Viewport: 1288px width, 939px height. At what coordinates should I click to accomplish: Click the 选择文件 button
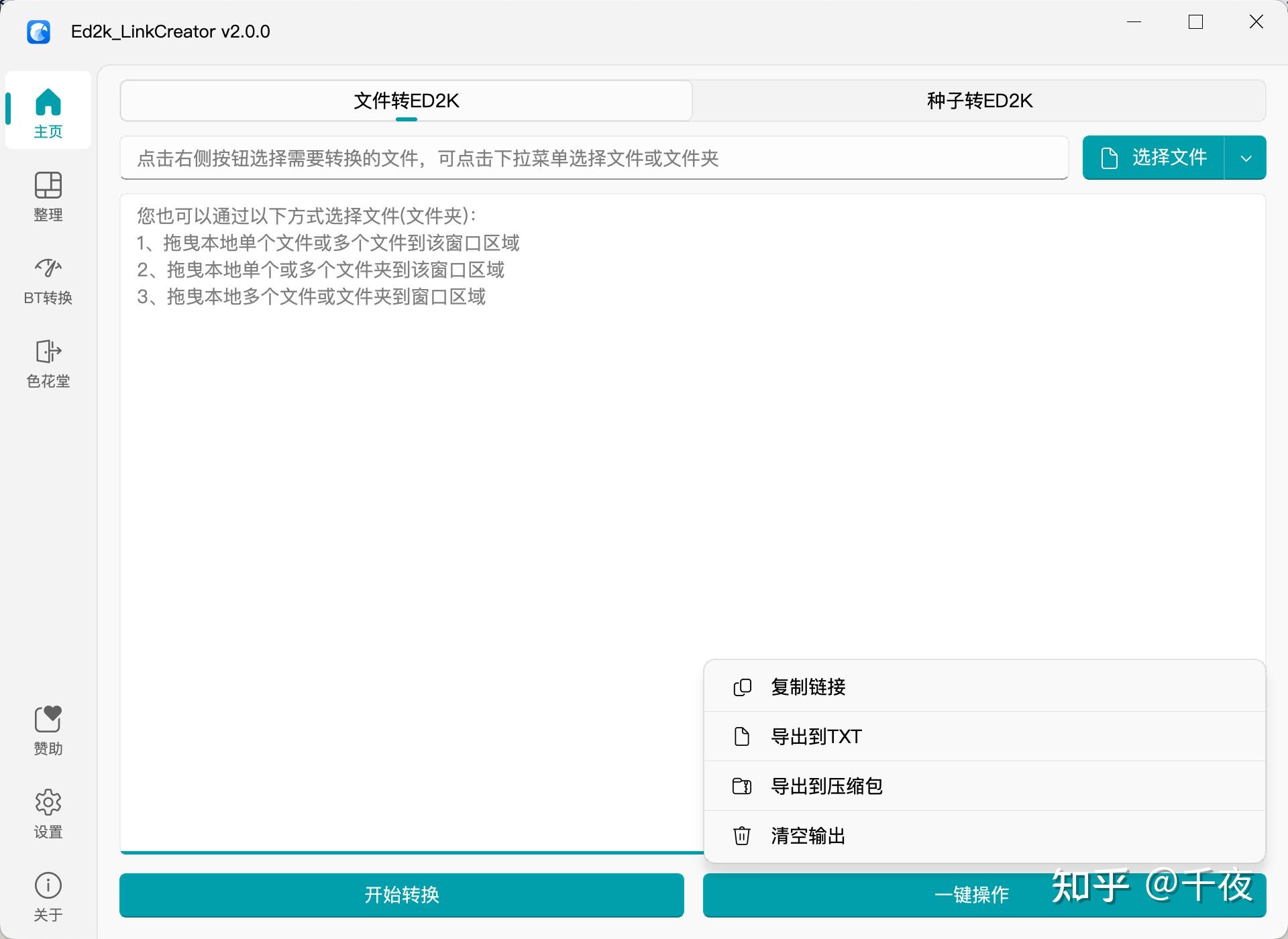click(x=1154, y=158)
